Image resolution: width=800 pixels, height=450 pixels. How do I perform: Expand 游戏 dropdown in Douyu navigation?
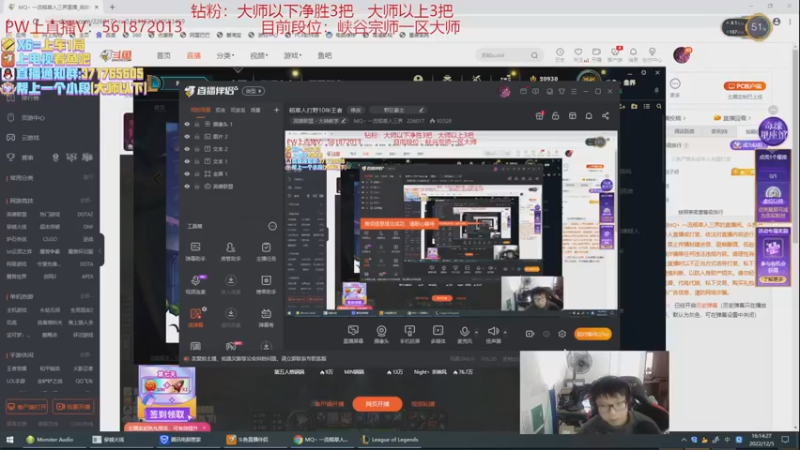(292, 55)
